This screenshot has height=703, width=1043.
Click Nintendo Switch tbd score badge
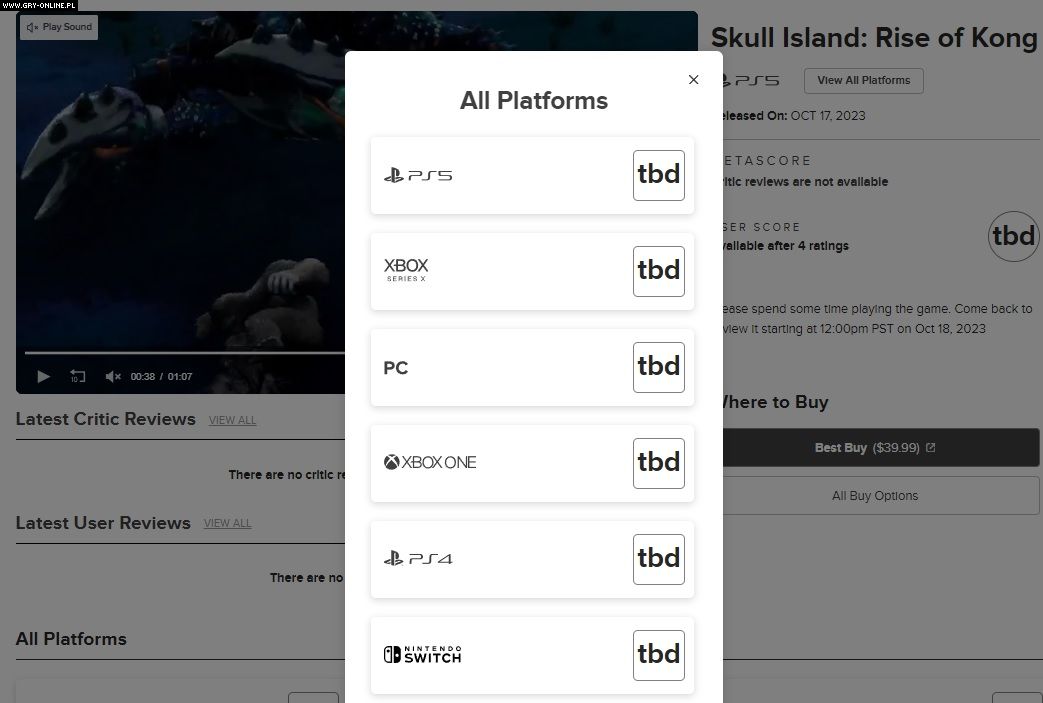(658, 655)
